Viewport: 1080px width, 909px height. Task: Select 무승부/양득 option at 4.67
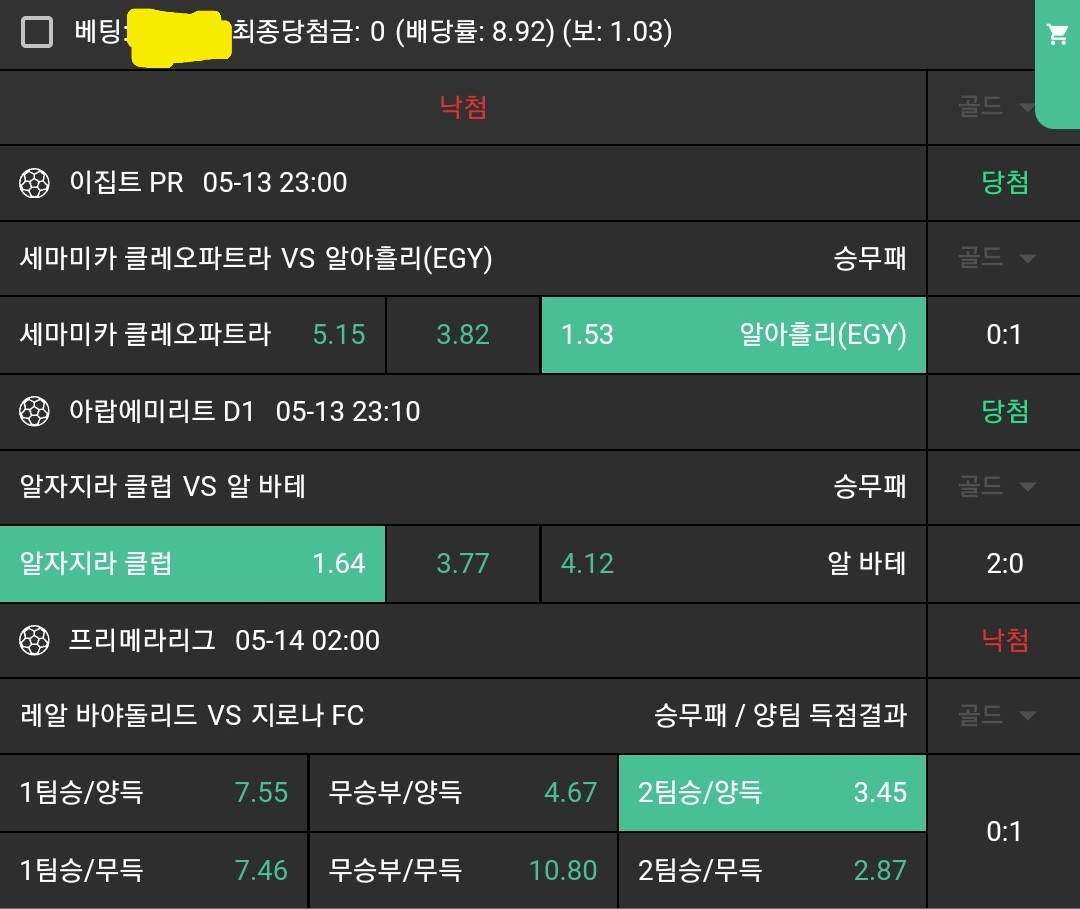pos(463,793)
